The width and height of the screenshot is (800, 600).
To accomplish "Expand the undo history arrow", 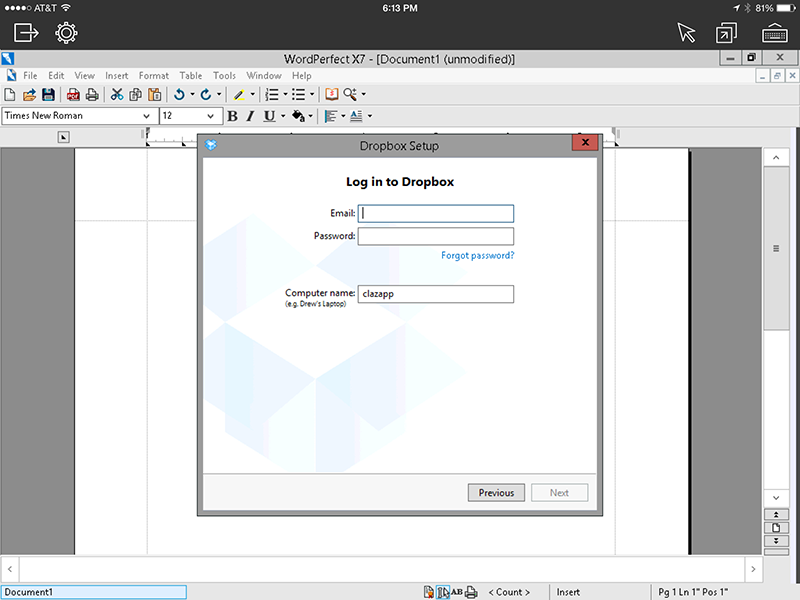I will coord(192,94).
